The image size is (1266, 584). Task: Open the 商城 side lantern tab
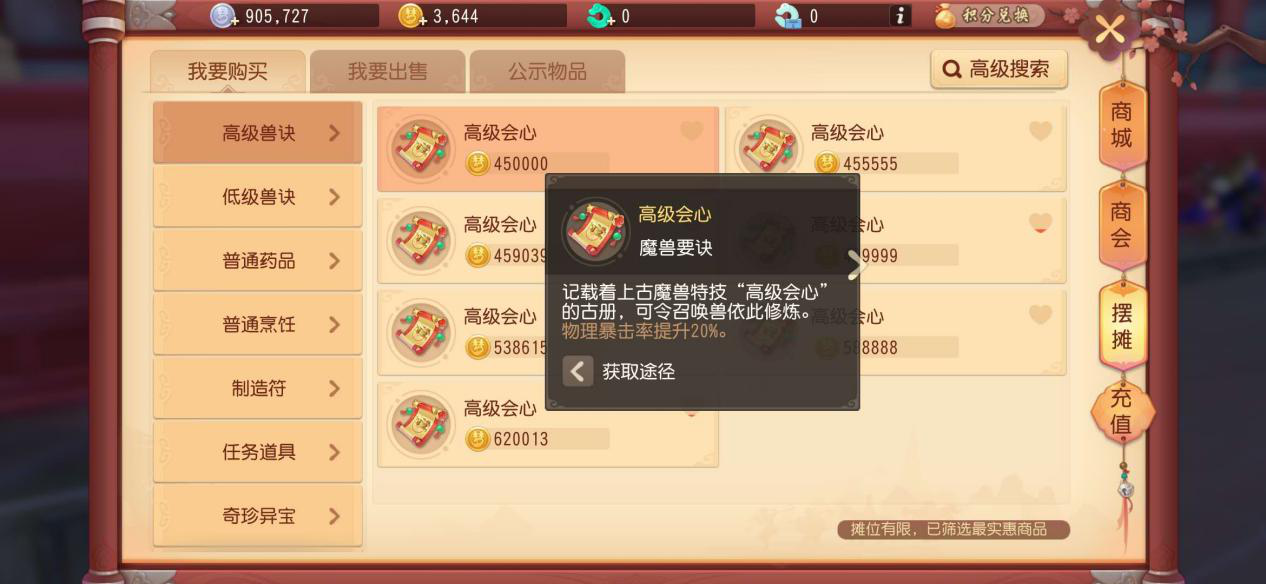[x=1122, y=125]
